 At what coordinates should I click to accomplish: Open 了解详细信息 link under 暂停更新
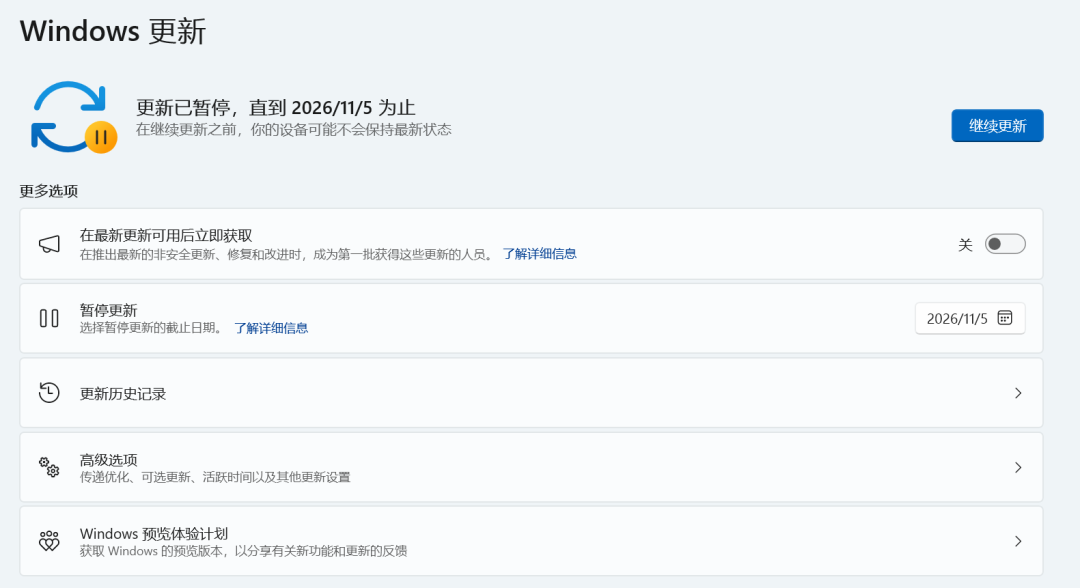pos(271,328)
